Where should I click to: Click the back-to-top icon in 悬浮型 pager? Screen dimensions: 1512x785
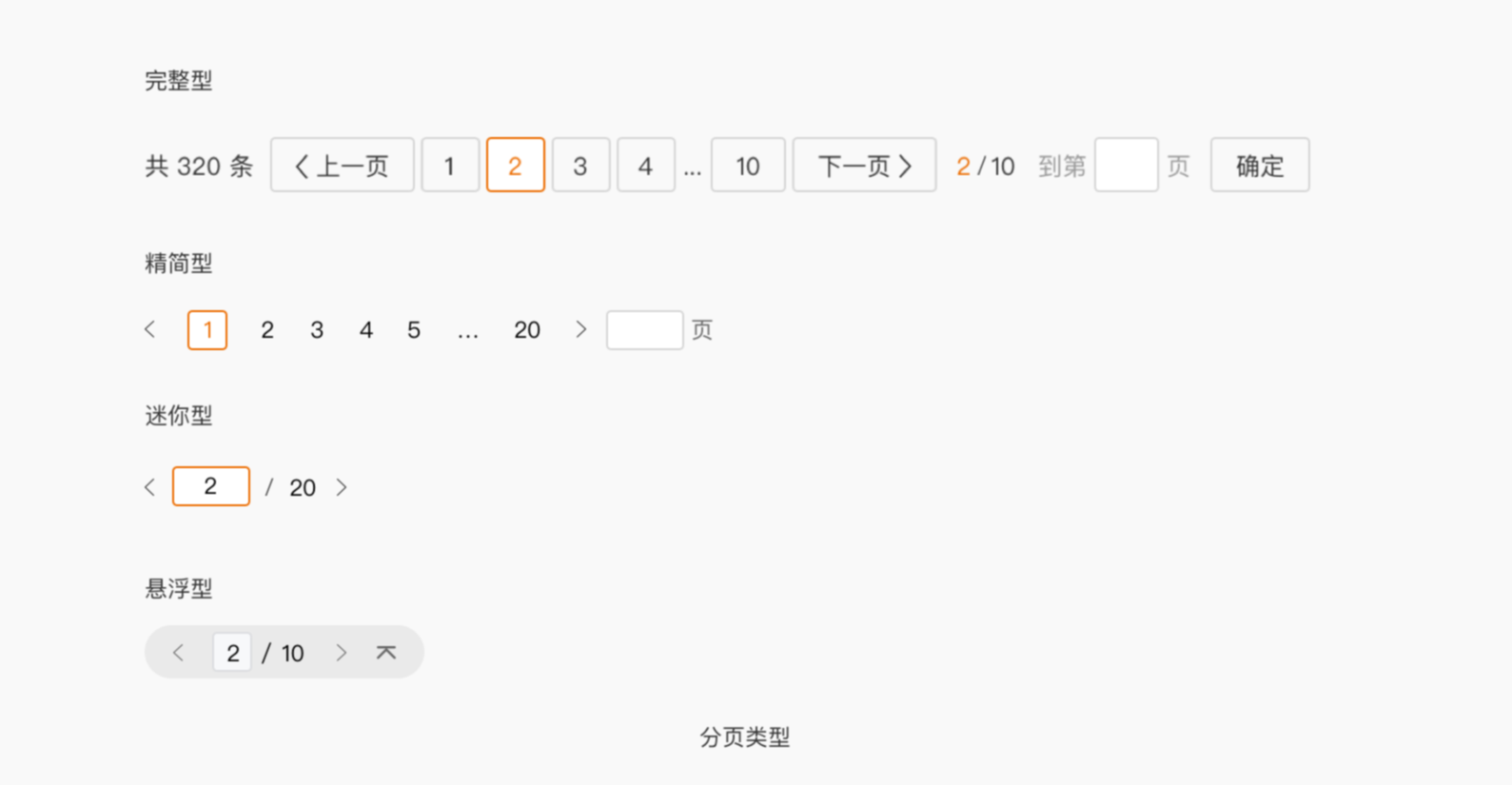[385, 653]
